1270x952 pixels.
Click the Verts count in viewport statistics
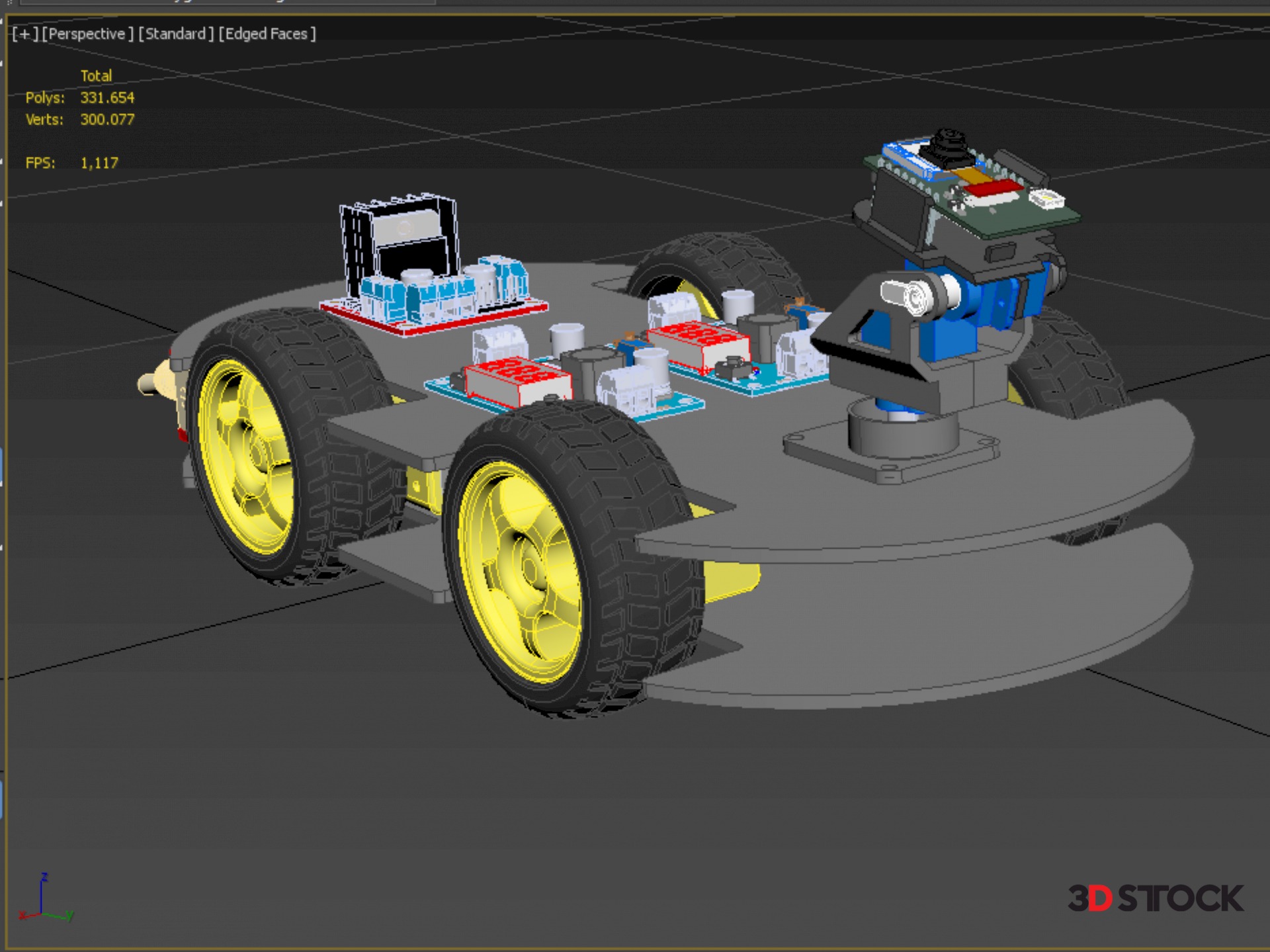coord(106,120)
